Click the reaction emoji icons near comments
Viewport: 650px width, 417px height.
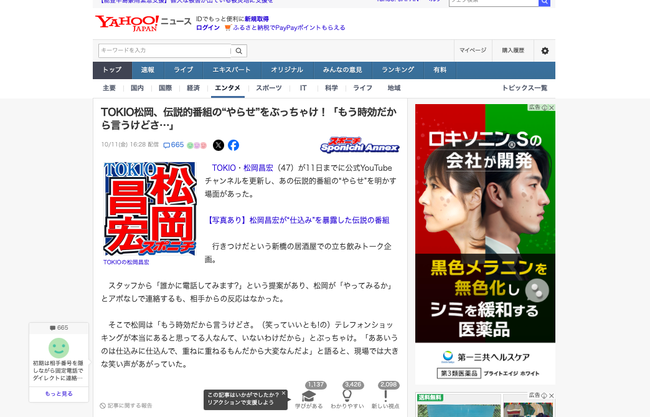coord(196,145)
